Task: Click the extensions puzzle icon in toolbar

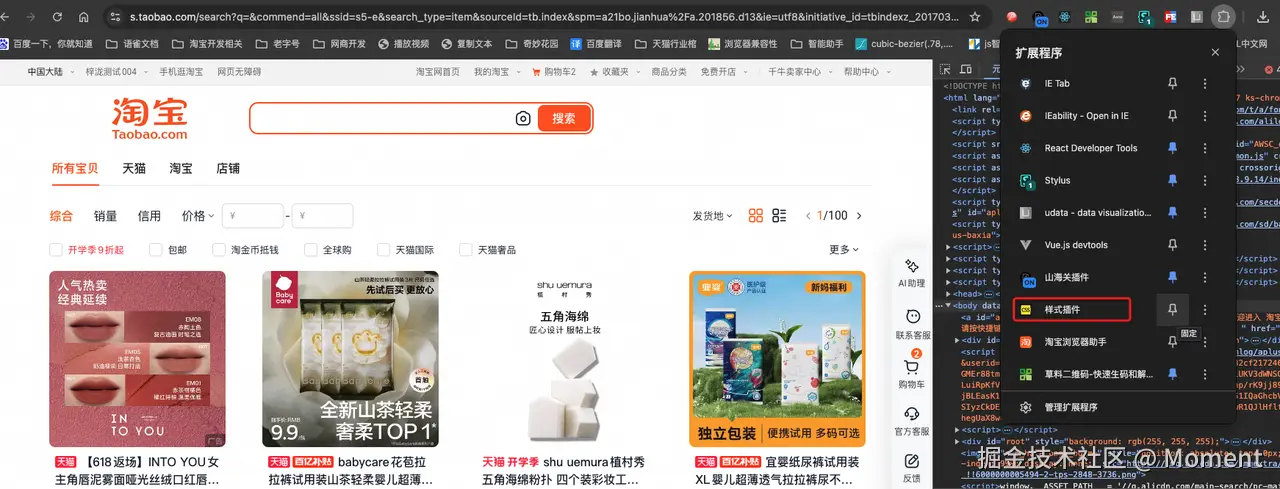Action: coord(1223,17)
